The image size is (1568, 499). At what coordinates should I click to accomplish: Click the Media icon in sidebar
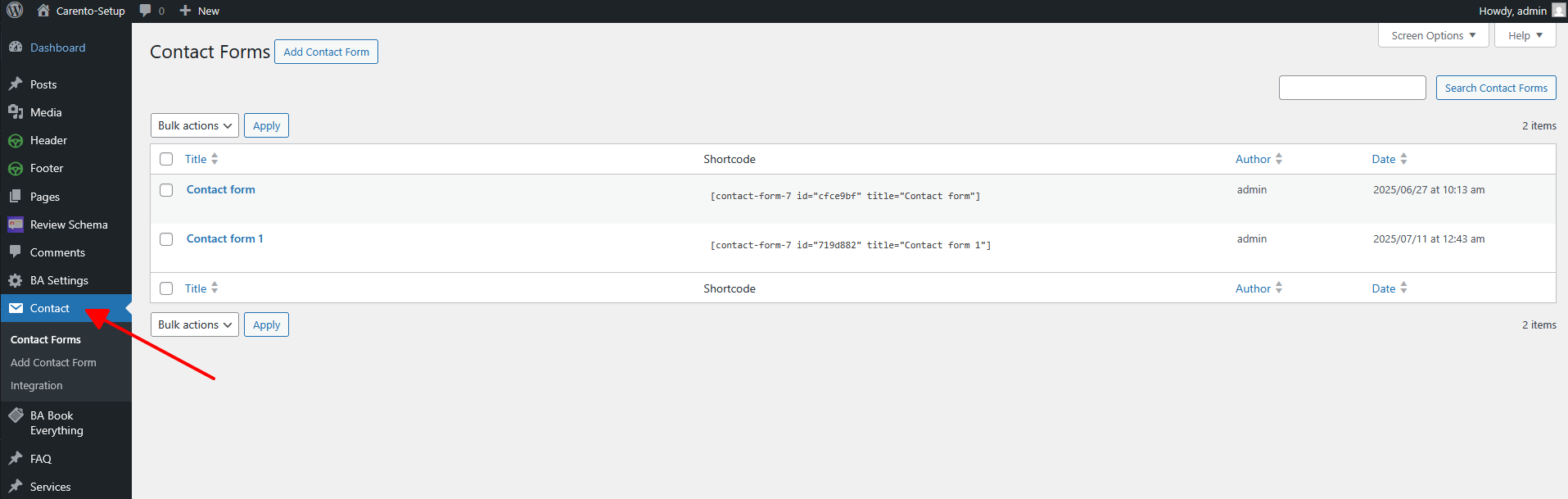coord(16,112)
